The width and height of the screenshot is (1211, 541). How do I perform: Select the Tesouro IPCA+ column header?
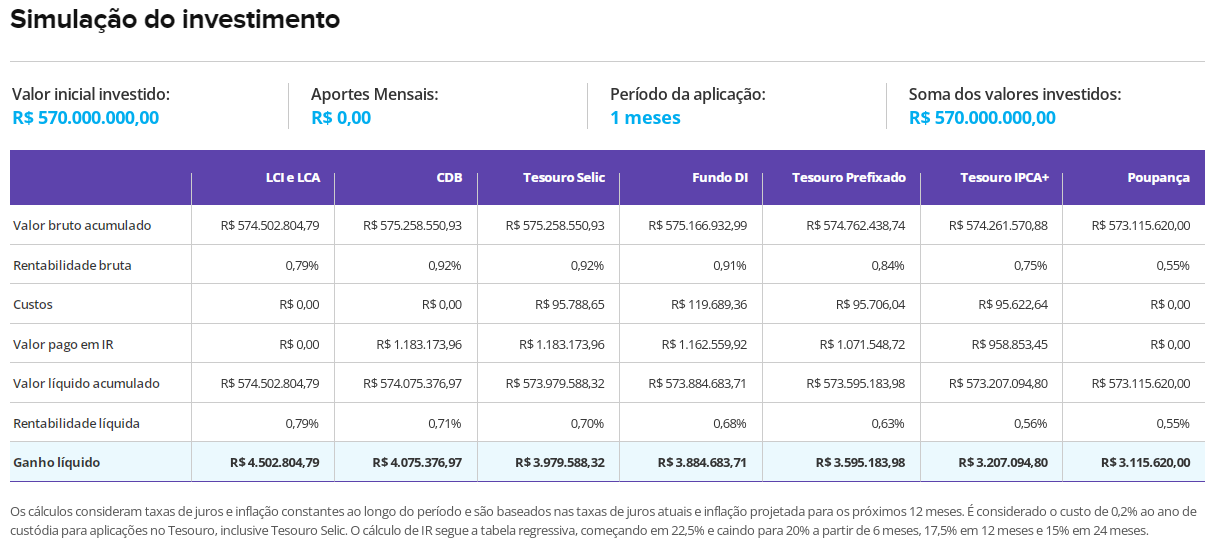click(x=1004, y=178)
